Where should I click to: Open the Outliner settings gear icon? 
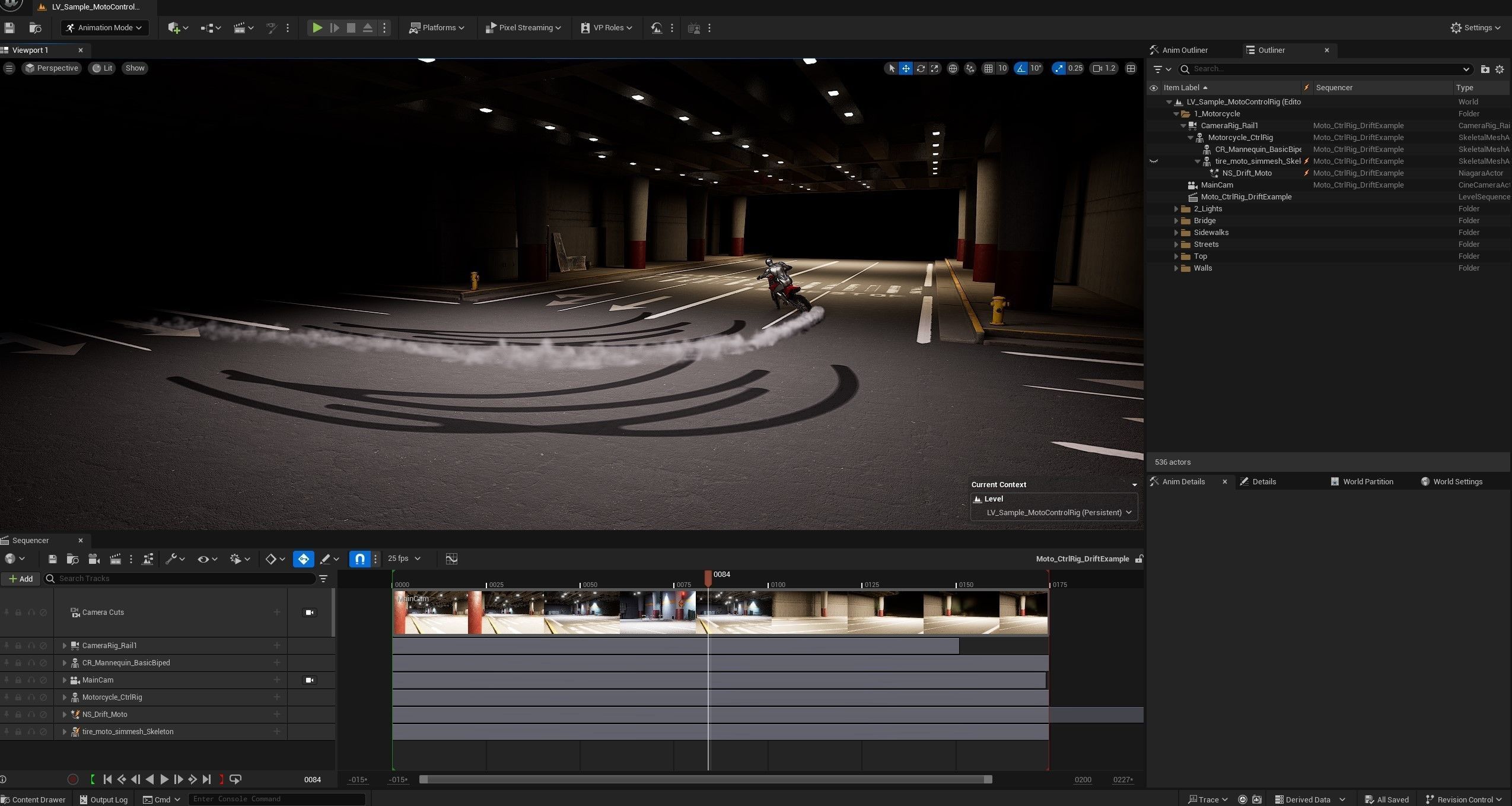(1500, 69)
